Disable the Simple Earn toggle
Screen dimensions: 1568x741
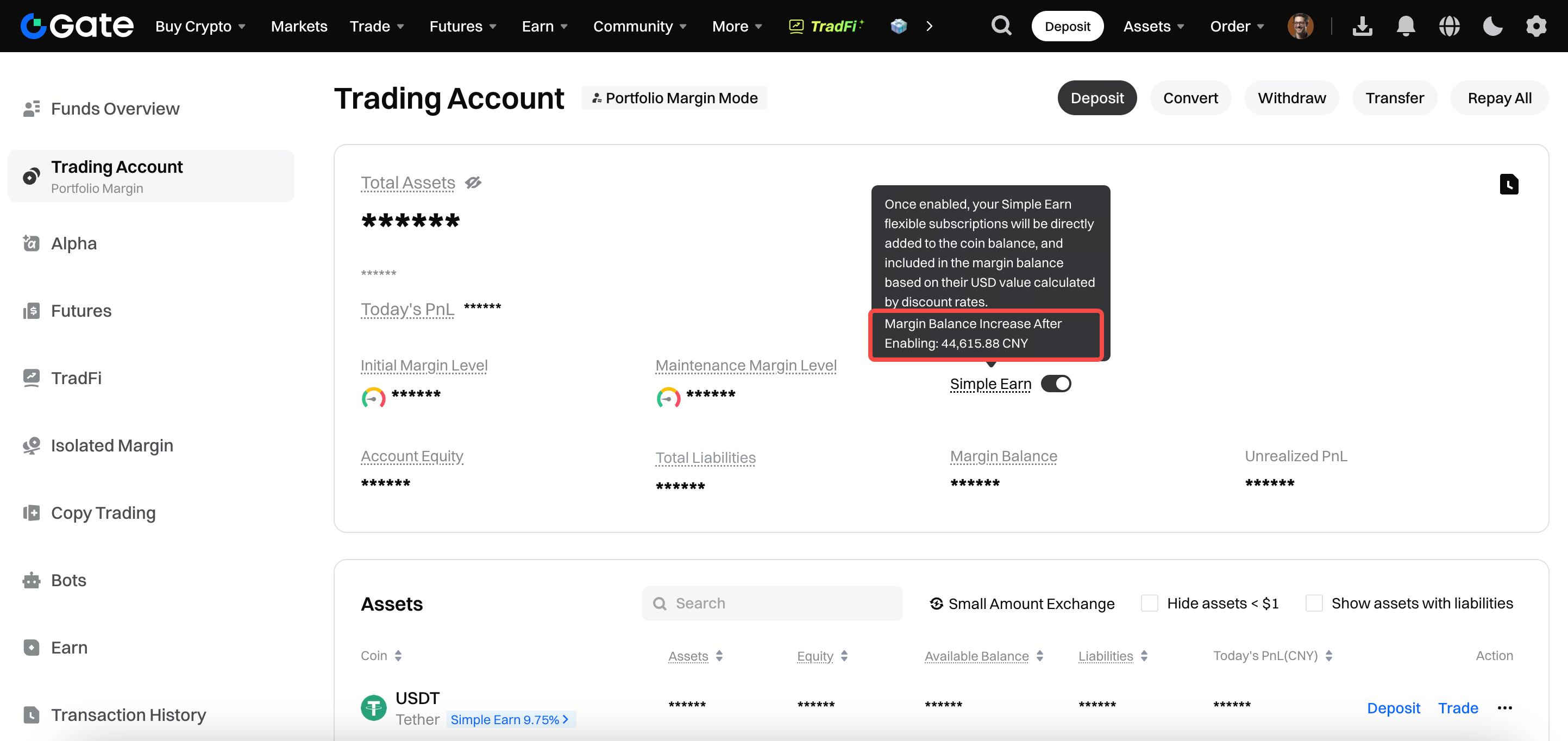(x=1056, y=384)
